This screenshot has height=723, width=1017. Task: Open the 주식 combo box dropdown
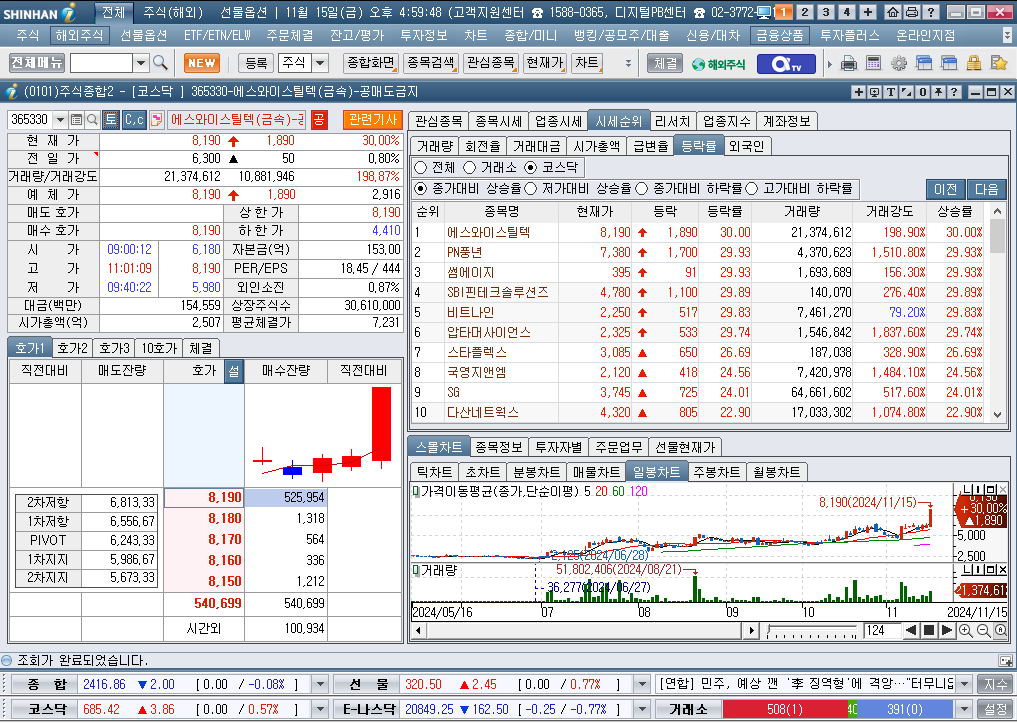coord(320,63)
